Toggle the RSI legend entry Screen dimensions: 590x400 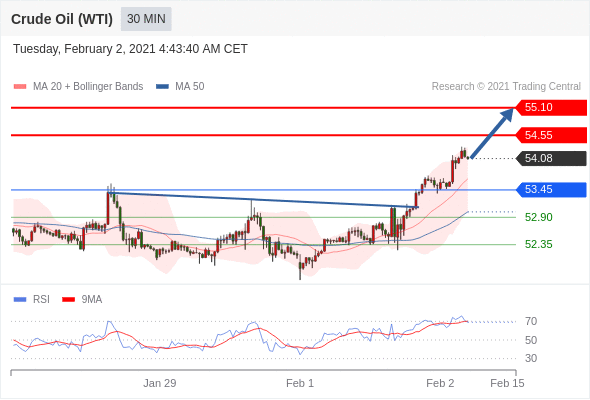(x=32, y=300)
